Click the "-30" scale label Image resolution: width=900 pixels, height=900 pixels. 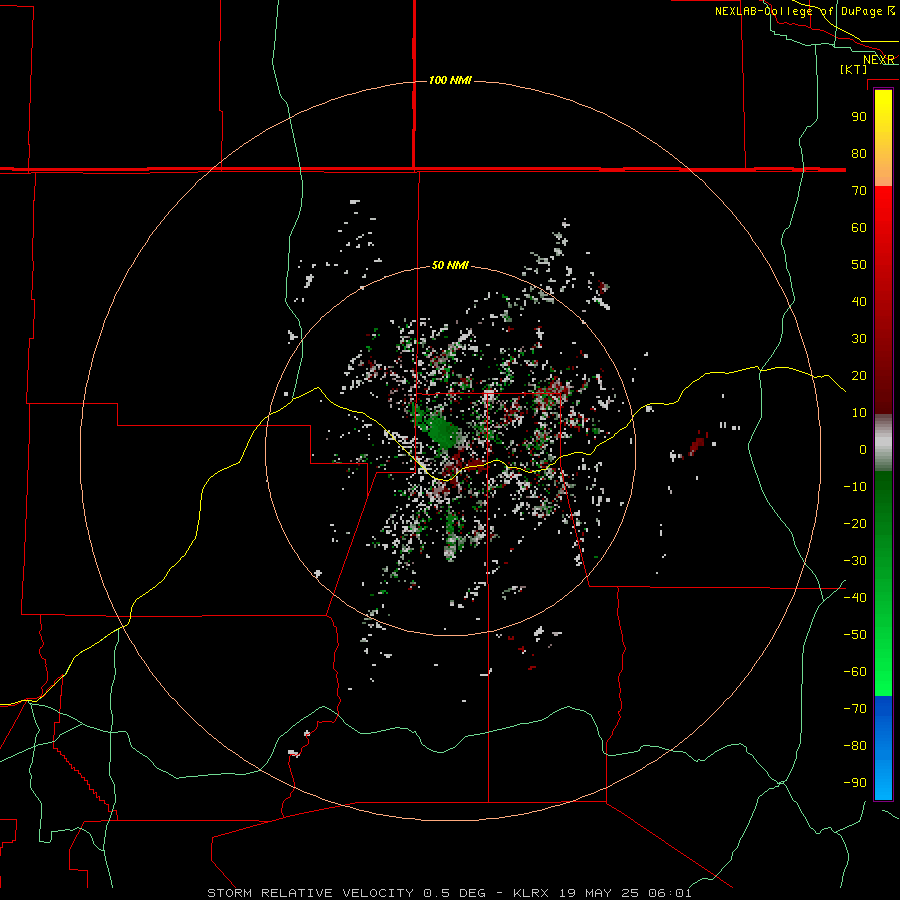click(x=855, y=561)
